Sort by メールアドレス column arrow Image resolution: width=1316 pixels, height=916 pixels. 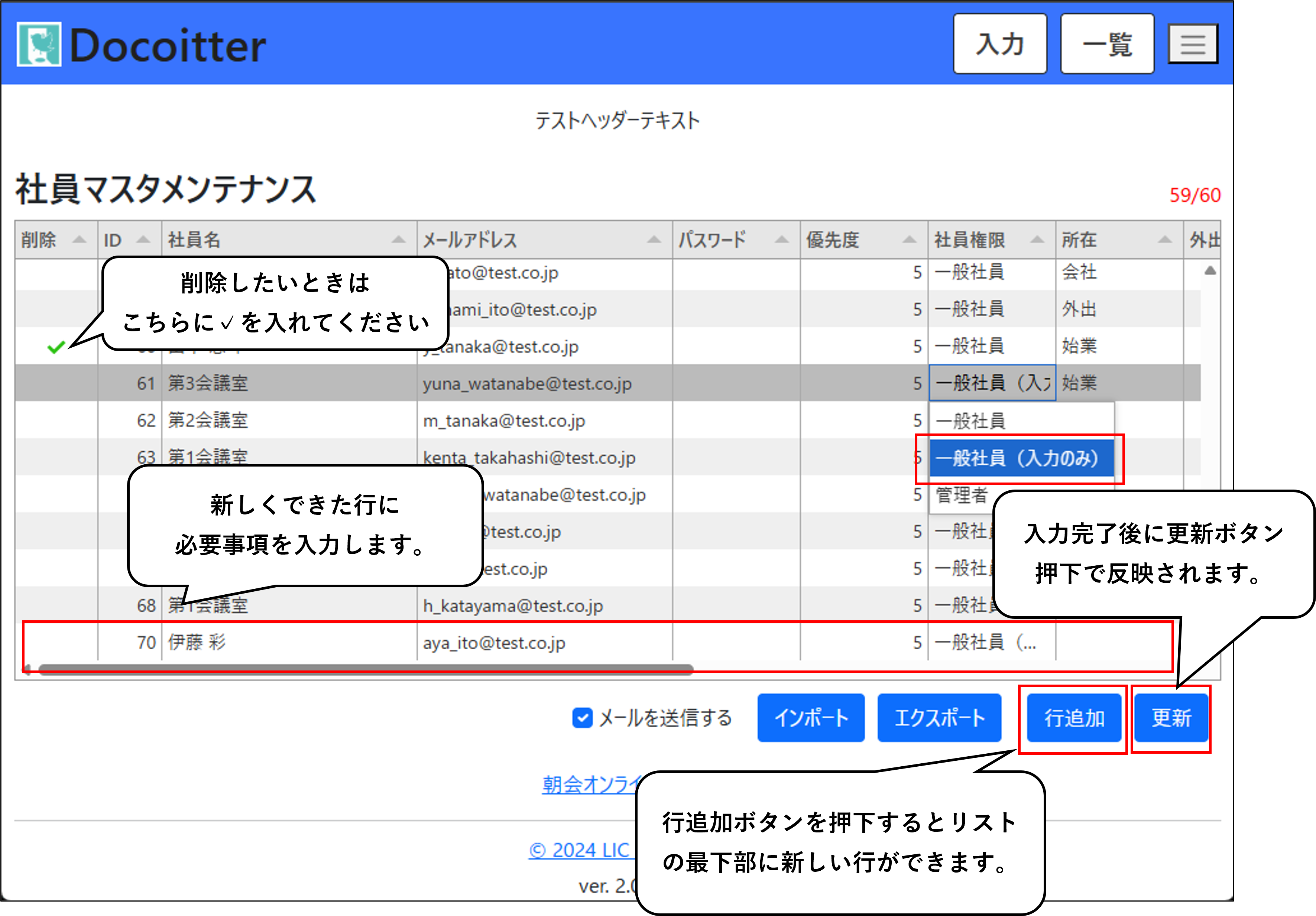(654, 240)
